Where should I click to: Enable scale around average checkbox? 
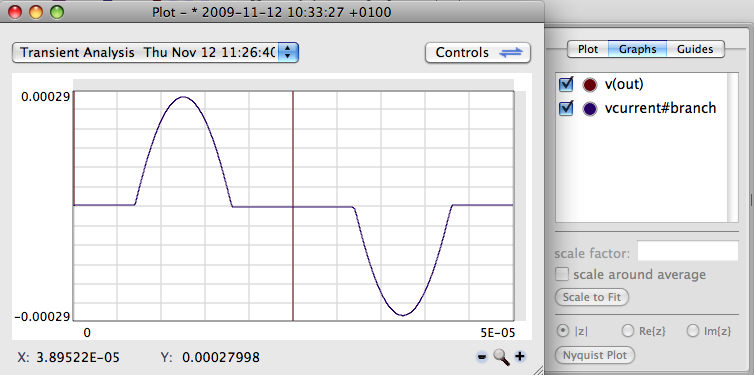point(562,275)
